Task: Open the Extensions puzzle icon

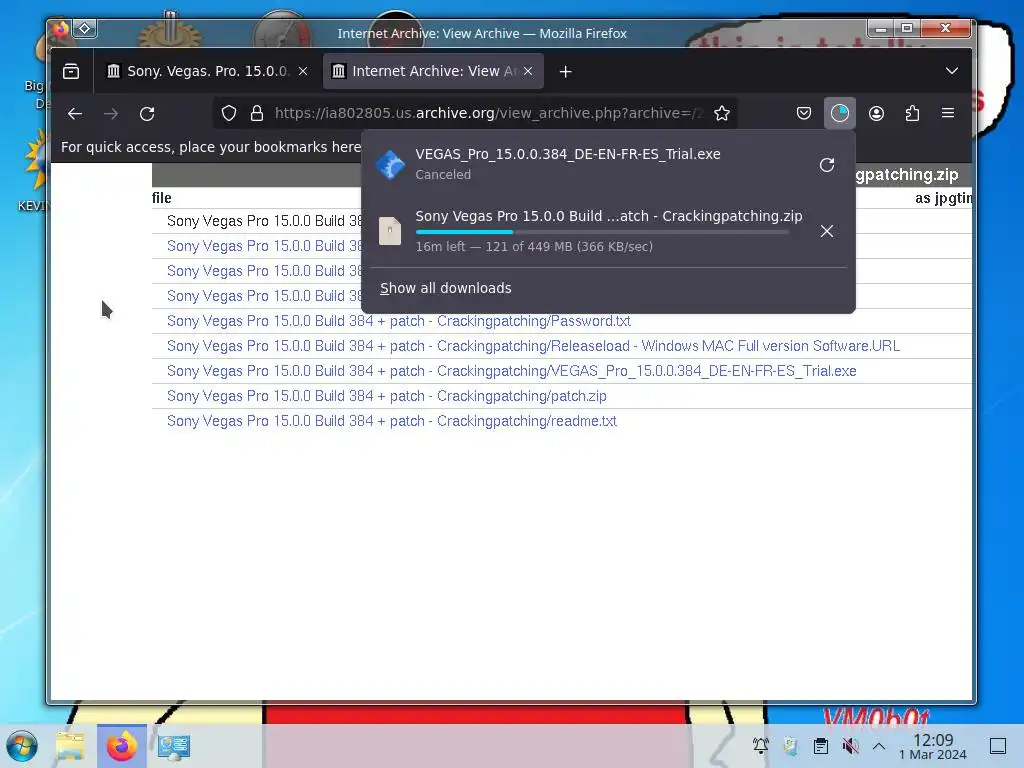Action: point(912,114)
